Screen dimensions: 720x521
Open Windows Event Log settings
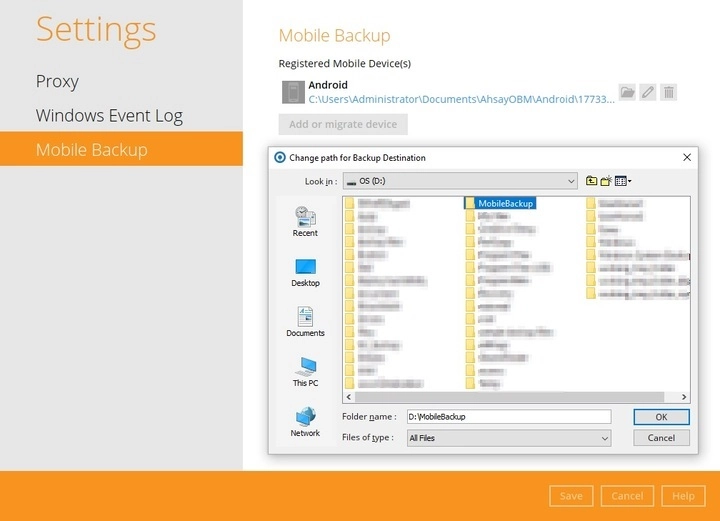tap(109, 115)
